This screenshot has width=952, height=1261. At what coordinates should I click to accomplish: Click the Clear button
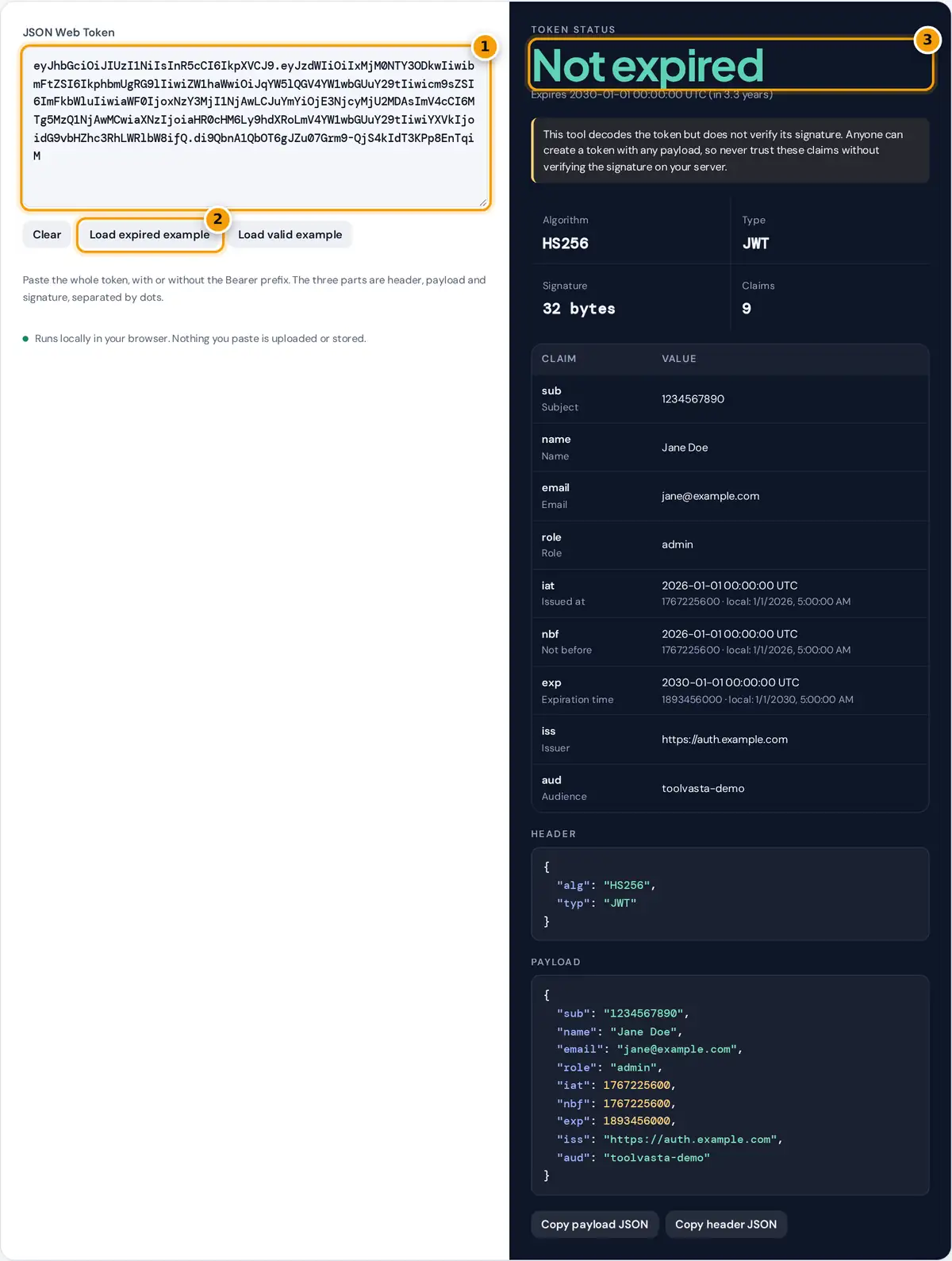[47, 235]
